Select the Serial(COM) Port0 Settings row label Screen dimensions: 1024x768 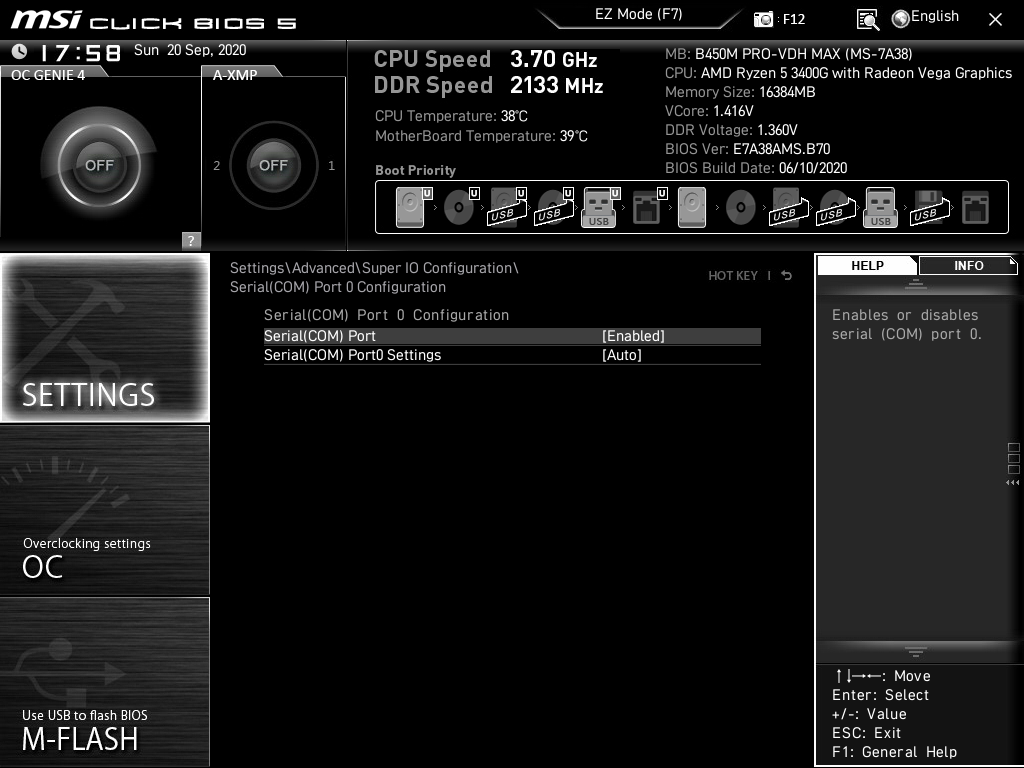(353, 355)
